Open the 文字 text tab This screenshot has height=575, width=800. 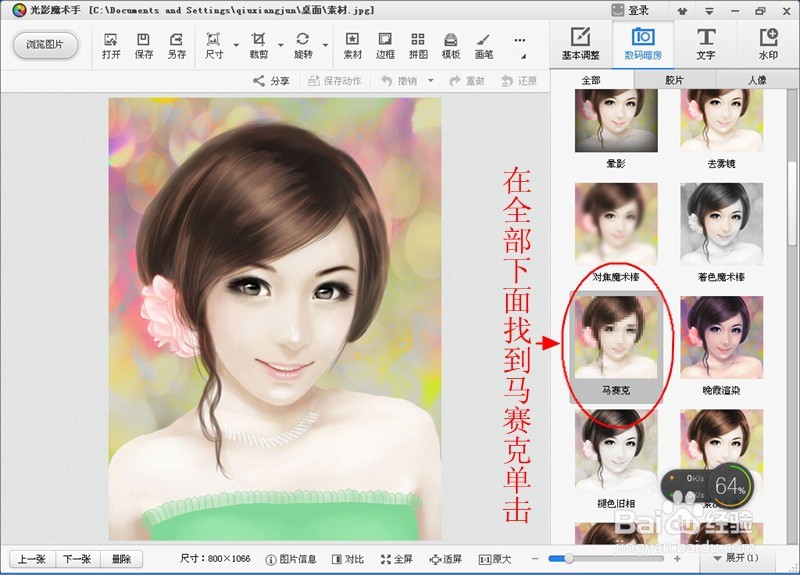(706, 44)
